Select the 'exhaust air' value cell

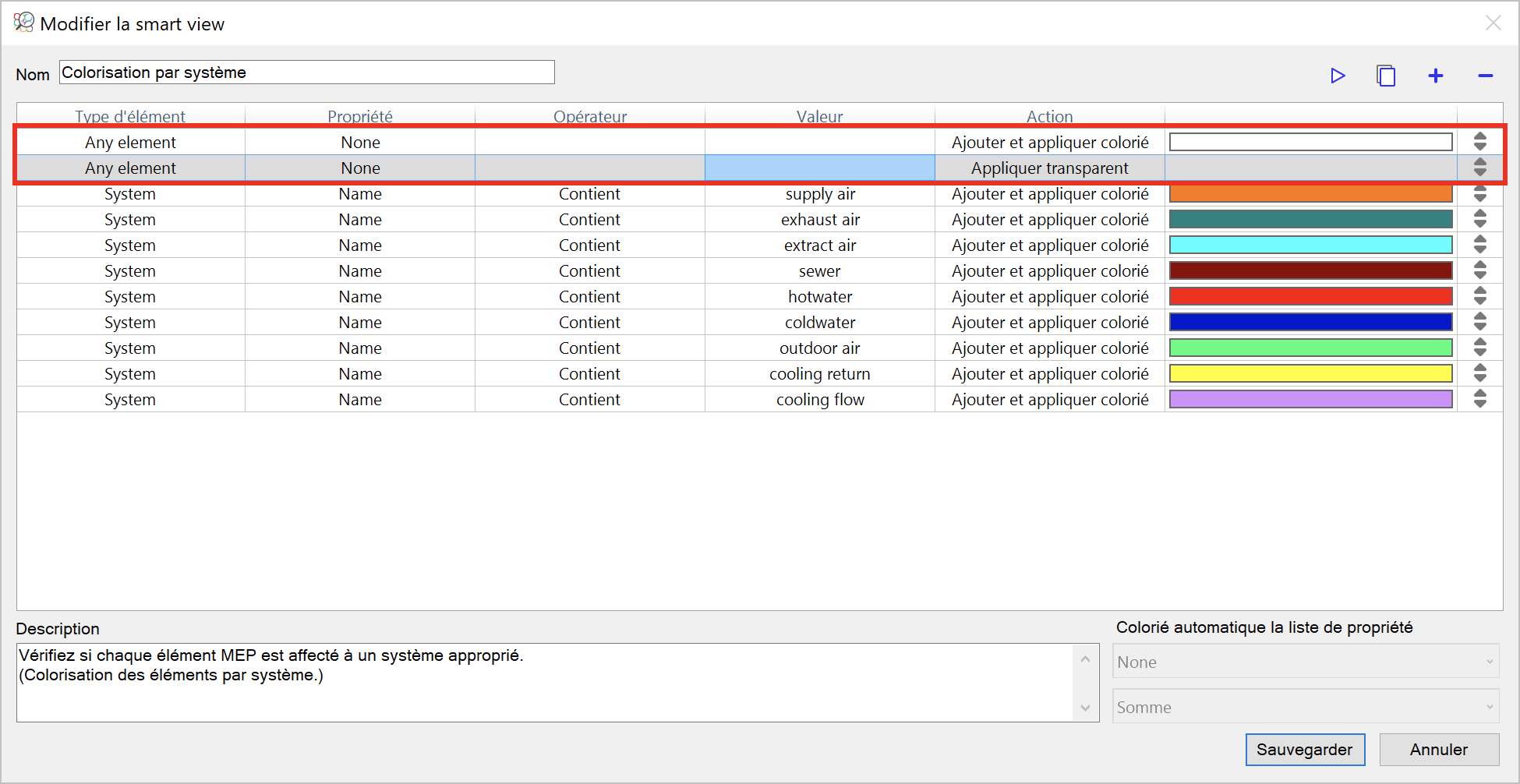click(820, 219)
